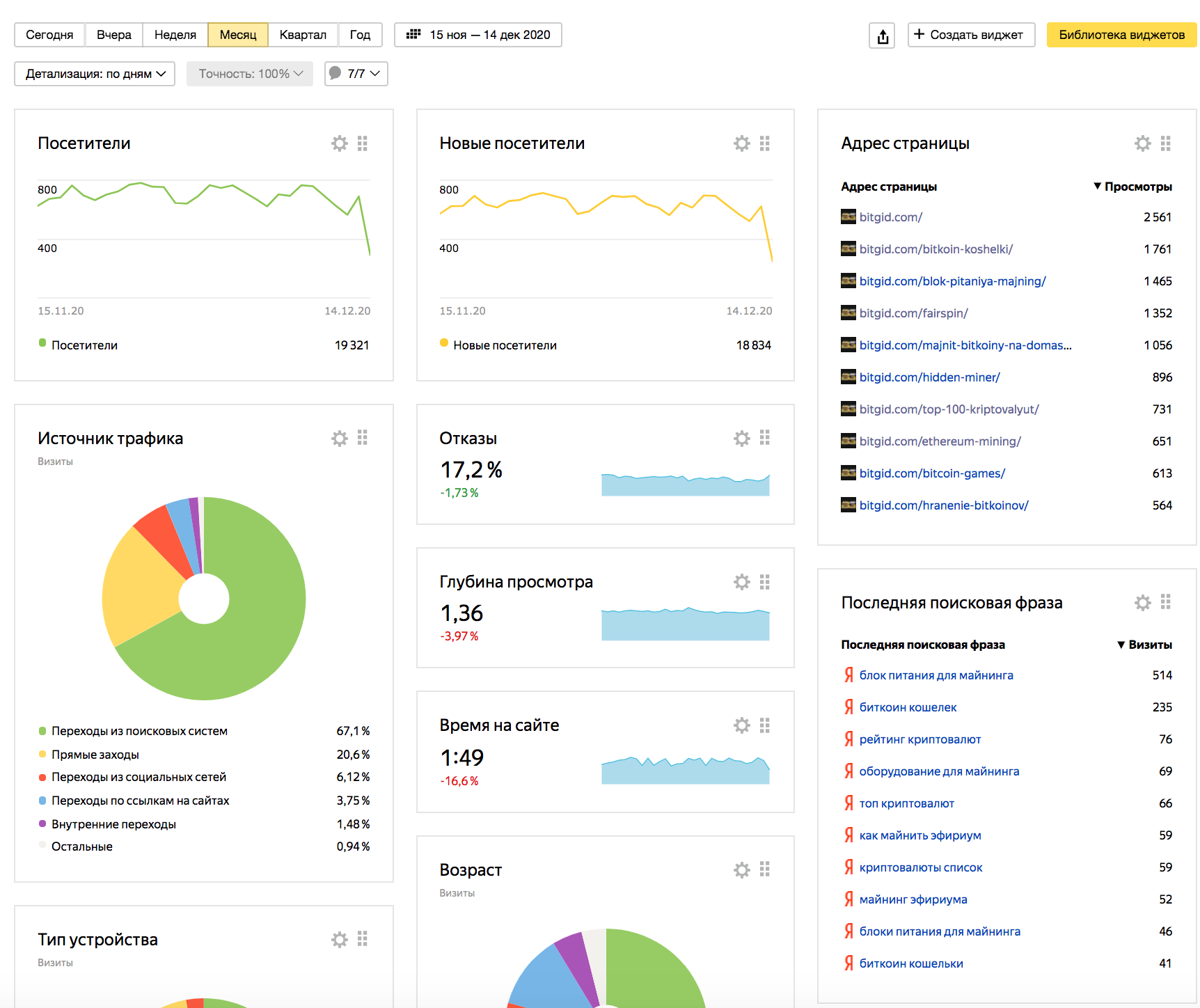Select the Месяц period tab
Image resolution: width=1200 pixels, height=1008 pixels.
point(238,35)
